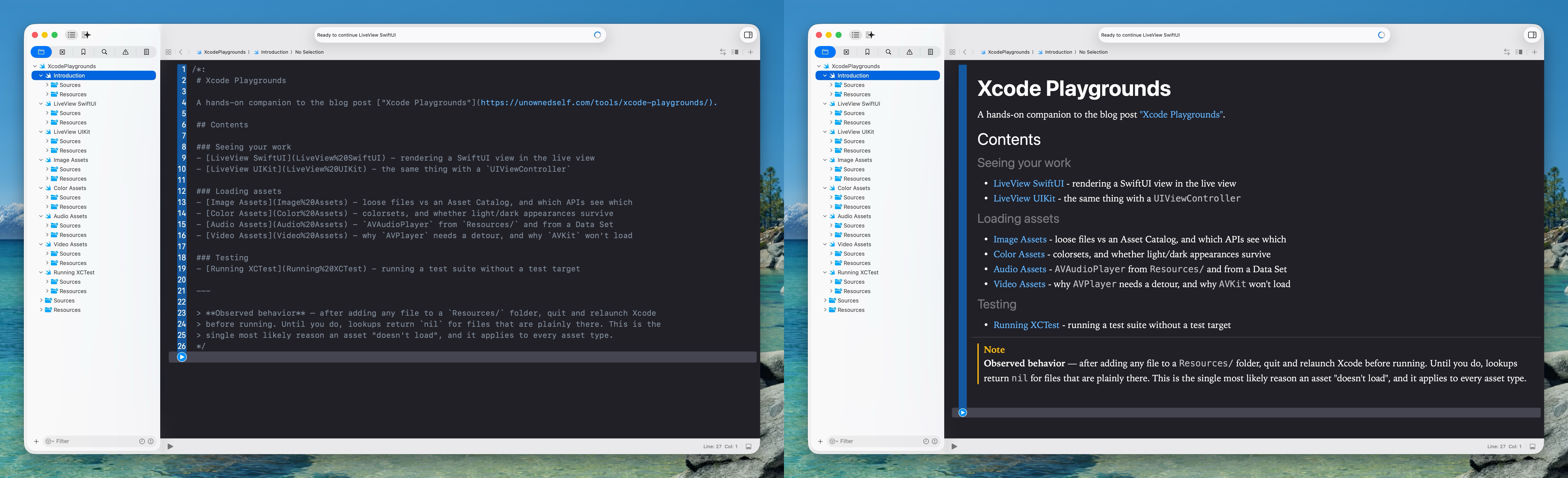Screen dimensions: 1568x478
Task: Collapse Image Assets chevron in left navigator
Action: click(41, 160)
